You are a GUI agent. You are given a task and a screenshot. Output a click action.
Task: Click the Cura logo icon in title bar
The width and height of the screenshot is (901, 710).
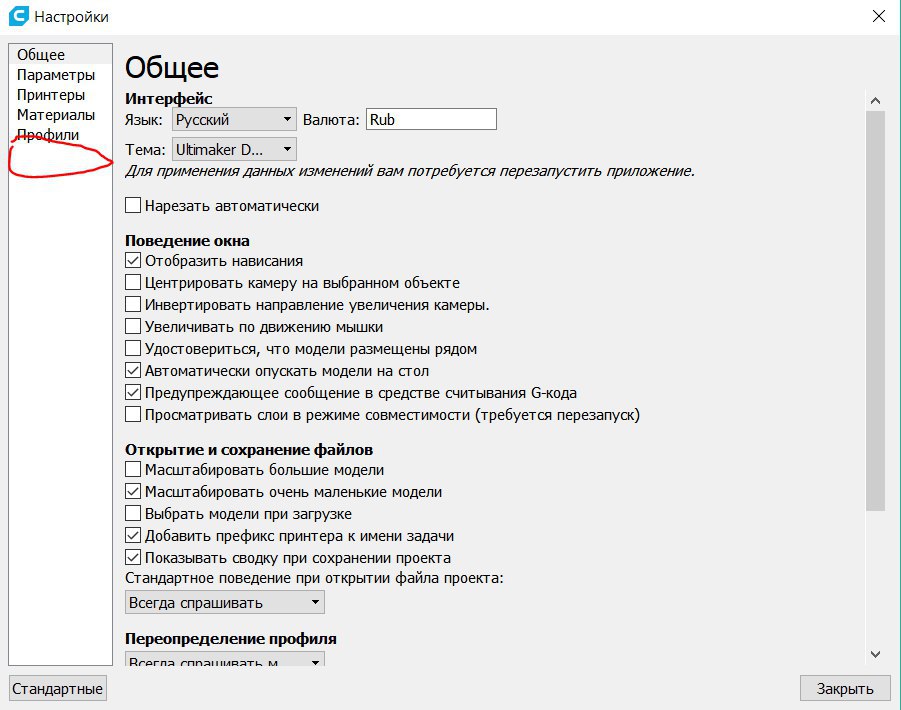click(18, 16)
